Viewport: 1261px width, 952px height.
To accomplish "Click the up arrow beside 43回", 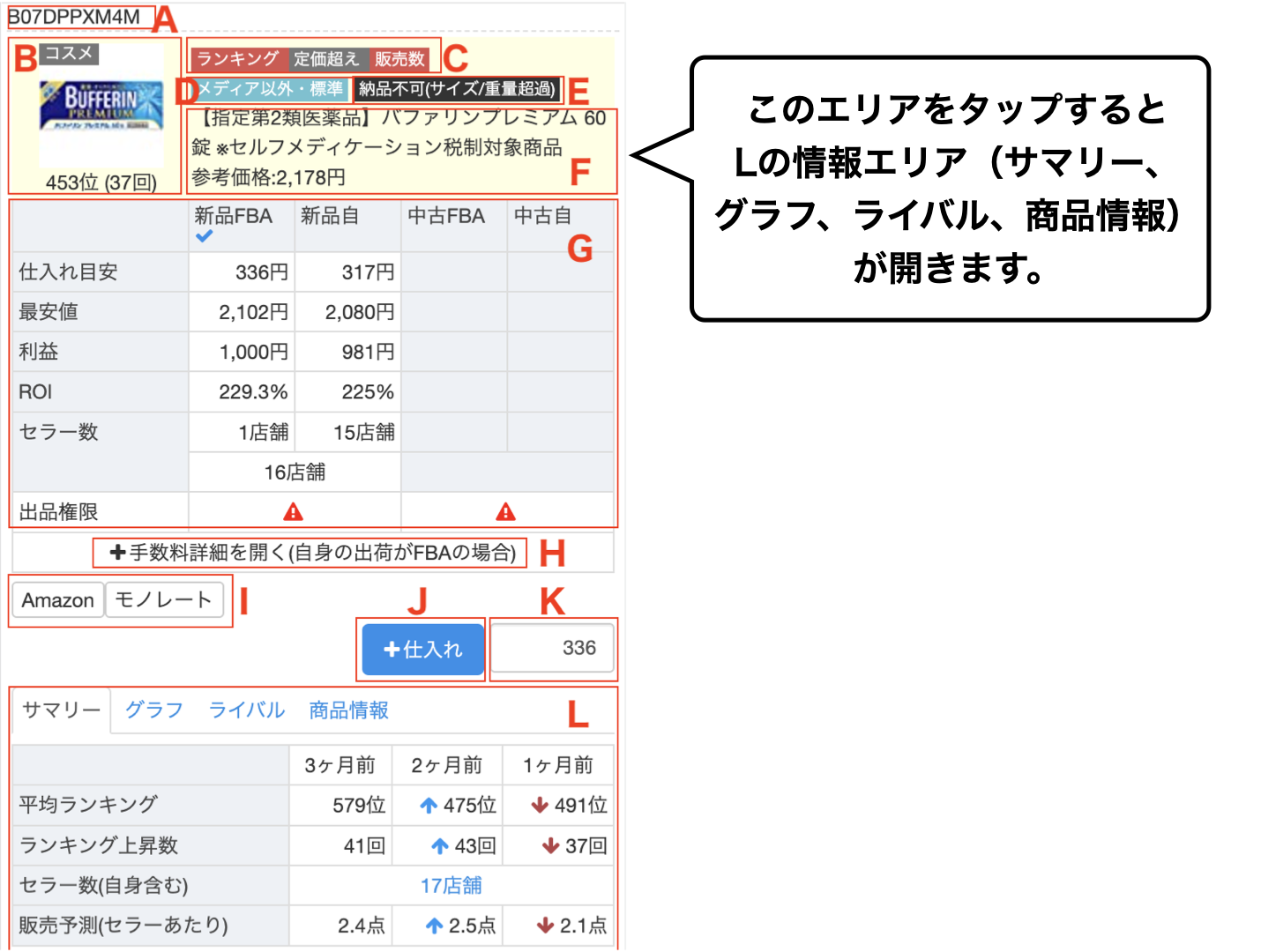I will [440, 845].
